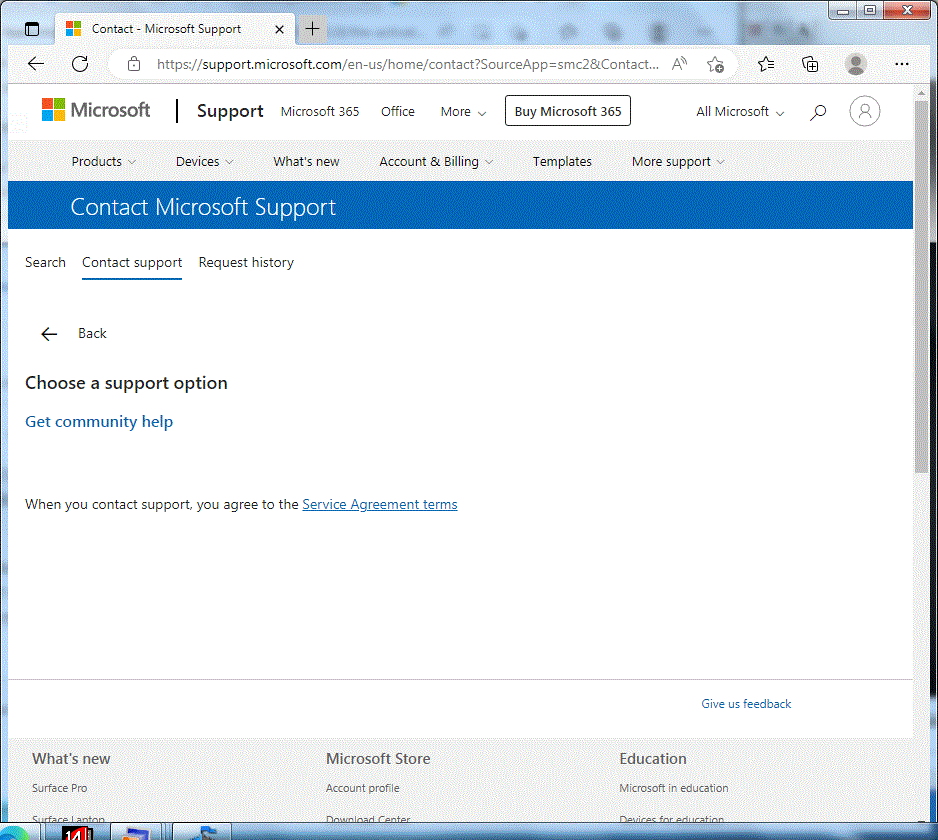938x840 pixels.
Task: View site information lock icon
Action: click(x=134, y=64)
